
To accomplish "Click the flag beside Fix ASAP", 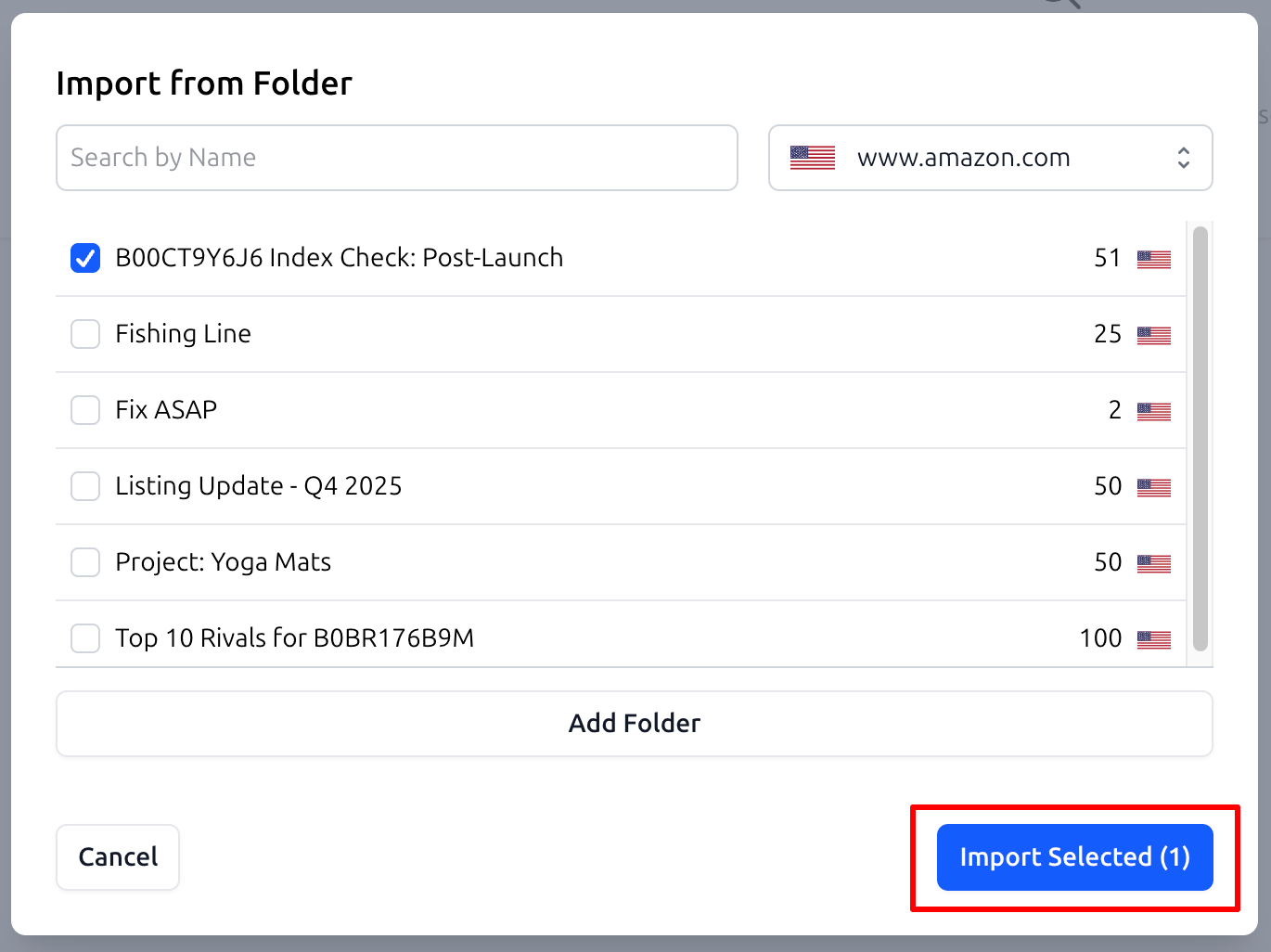I will pyautogui.click(x=1154, y=411).
